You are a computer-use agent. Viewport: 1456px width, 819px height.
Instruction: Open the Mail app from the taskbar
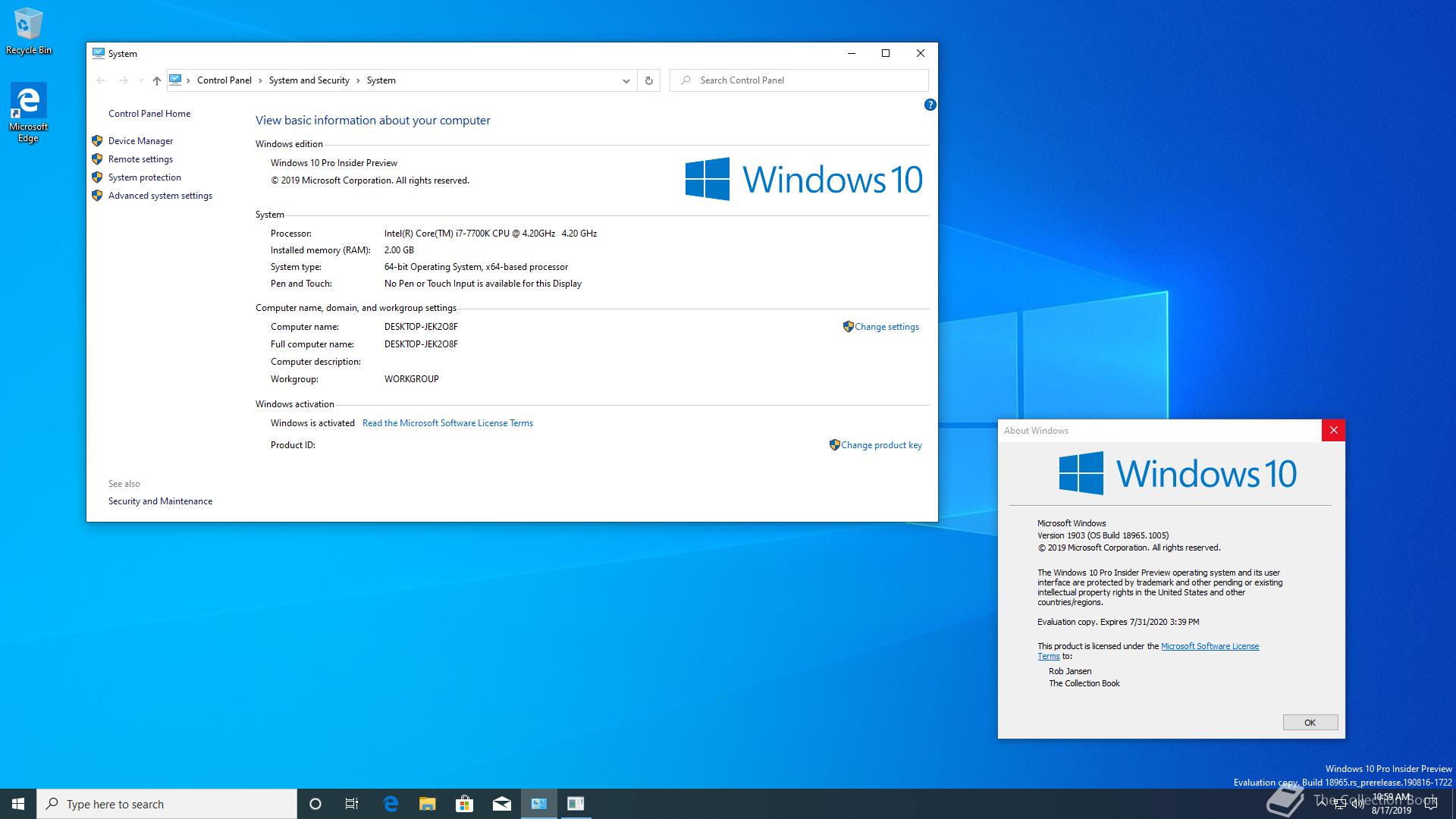[502, 803]
